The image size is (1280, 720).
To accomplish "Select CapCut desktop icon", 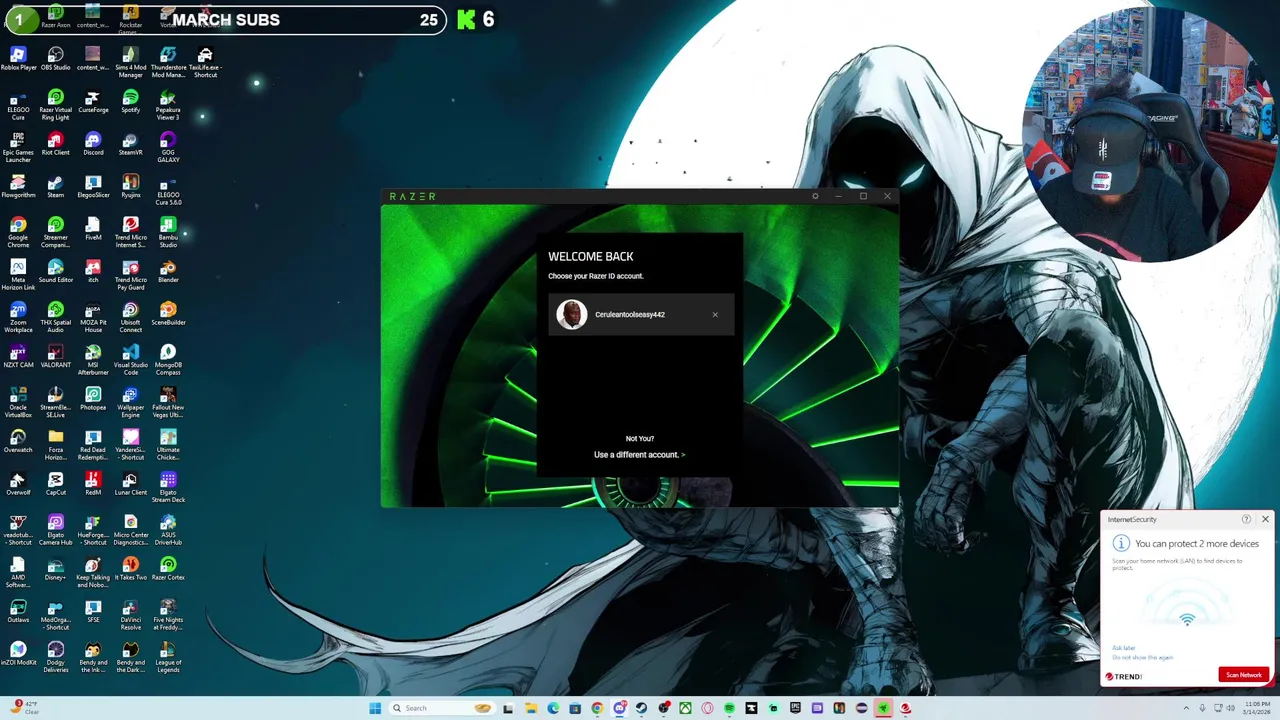I will click(x=55, y=484).
